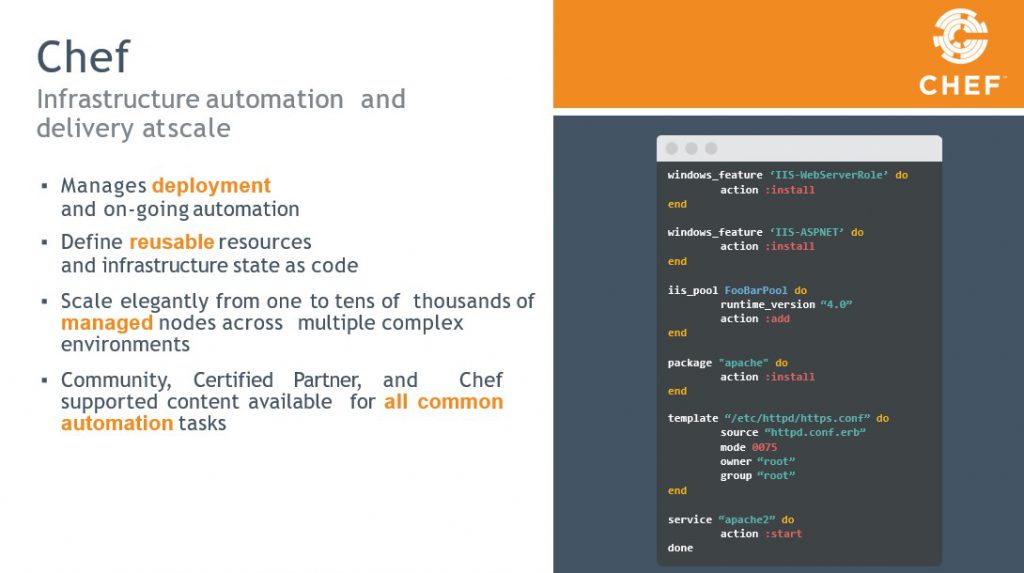Click the subtitle 'Infrastructure automation and'

click(x=221, y=99)
